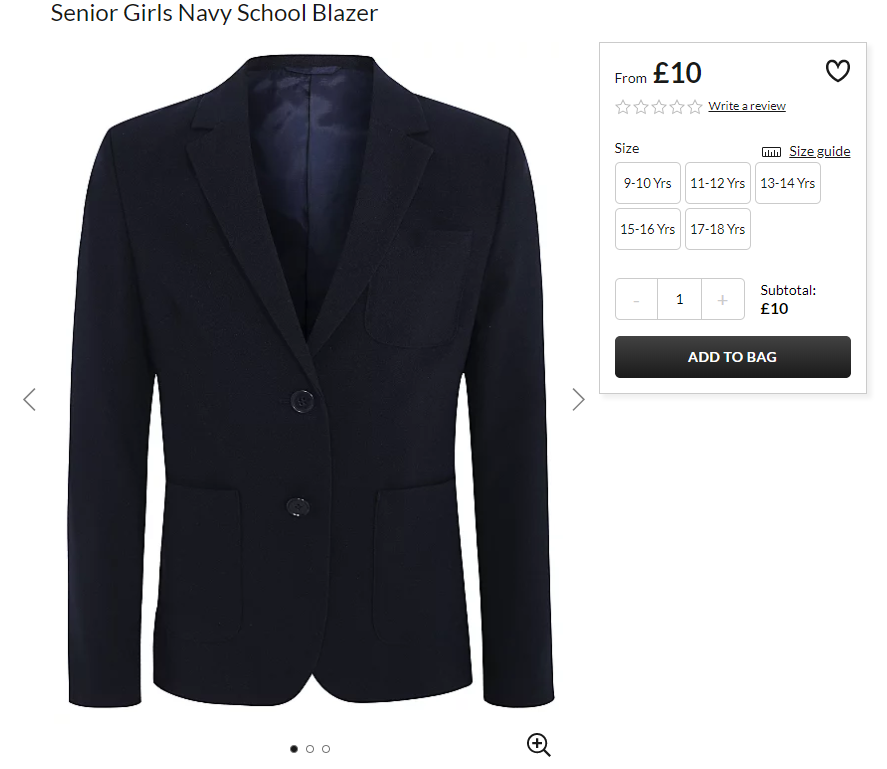Screen dimensions: 887x769
Task: Click the third rating star
Action: pyautogui.click(x=659, y=106)
